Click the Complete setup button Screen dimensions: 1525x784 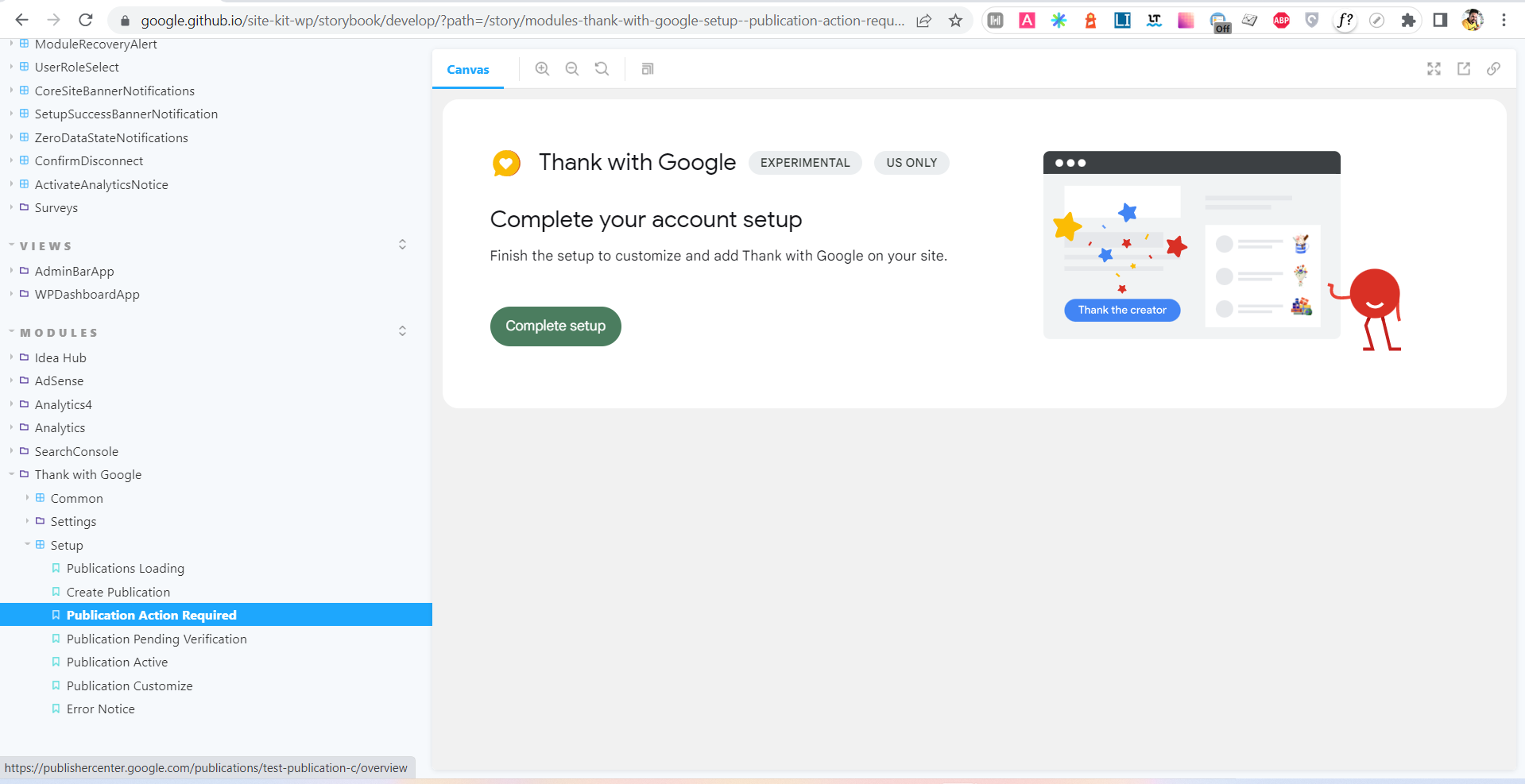coord(555,326)
